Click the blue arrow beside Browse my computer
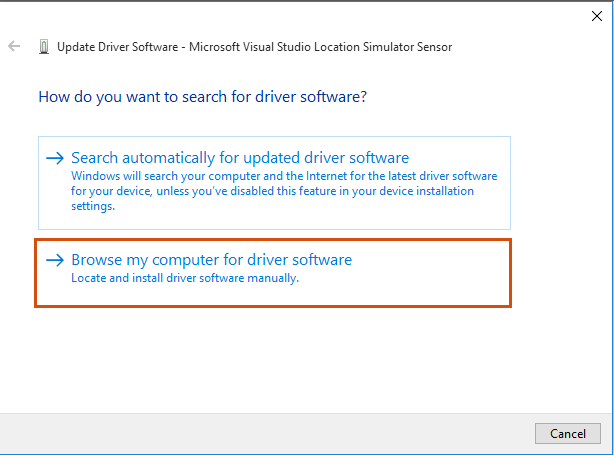Viewport: 614px width, 455px height. [55, 260]
